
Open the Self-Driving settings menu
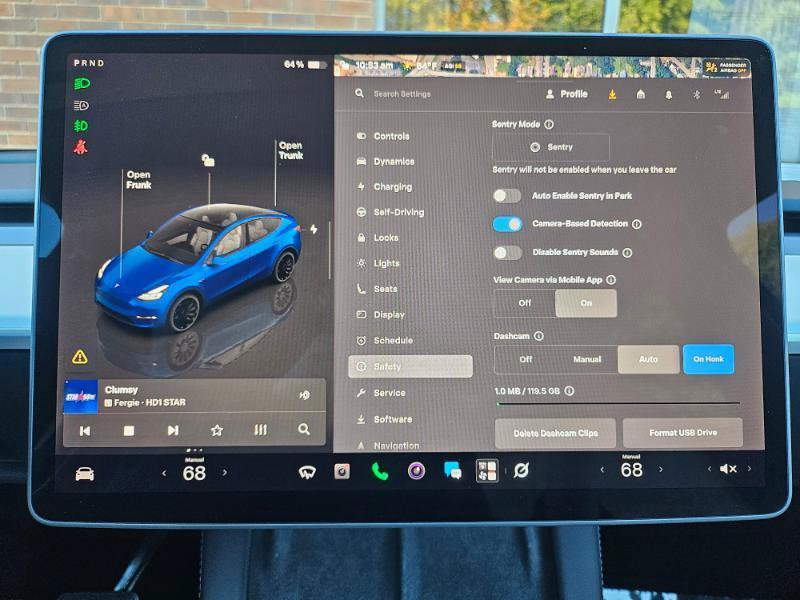[398, 212]
